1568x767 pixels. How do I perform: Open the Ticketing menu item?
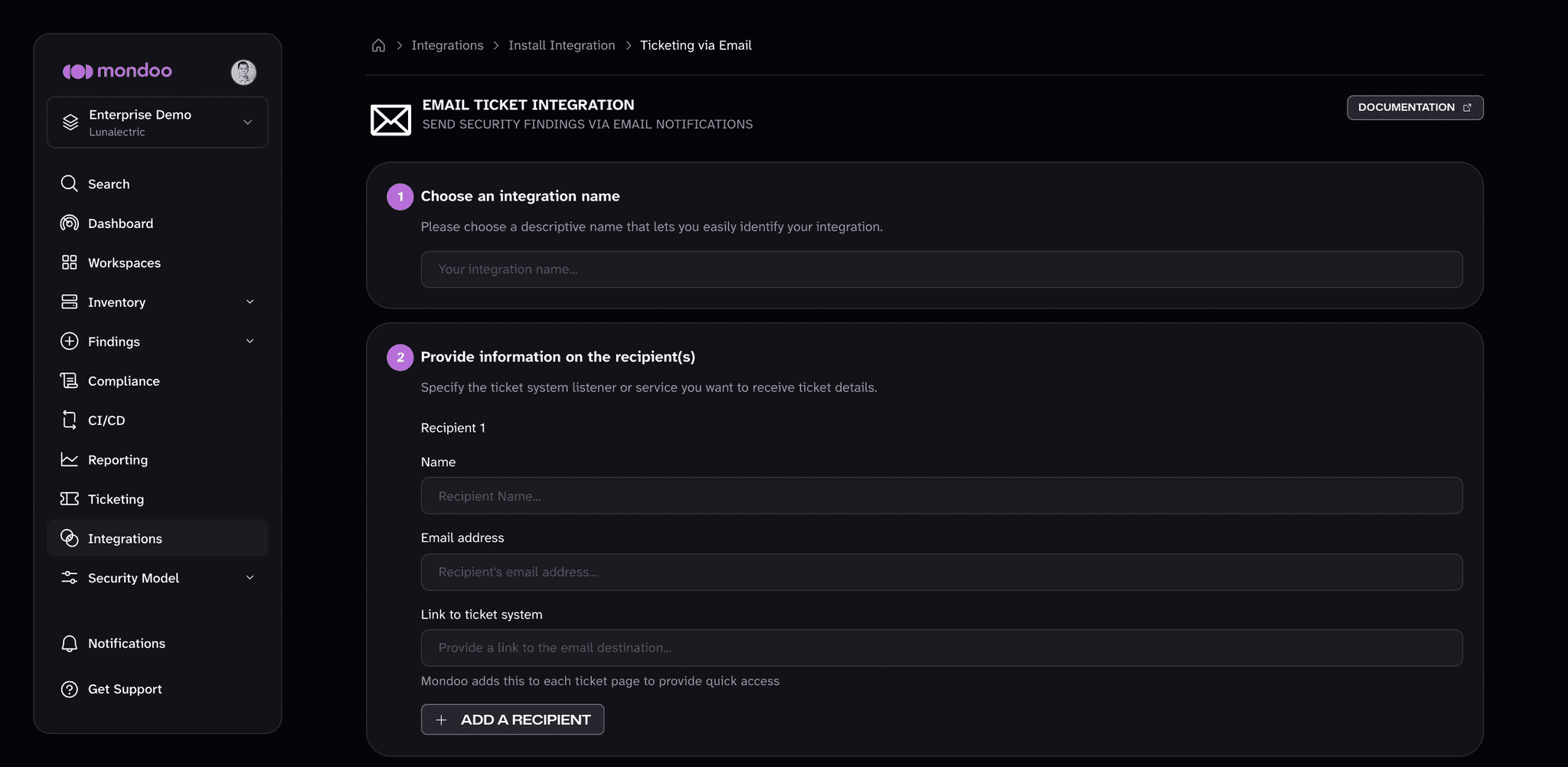pyautogui.click(x=158, y=499)
